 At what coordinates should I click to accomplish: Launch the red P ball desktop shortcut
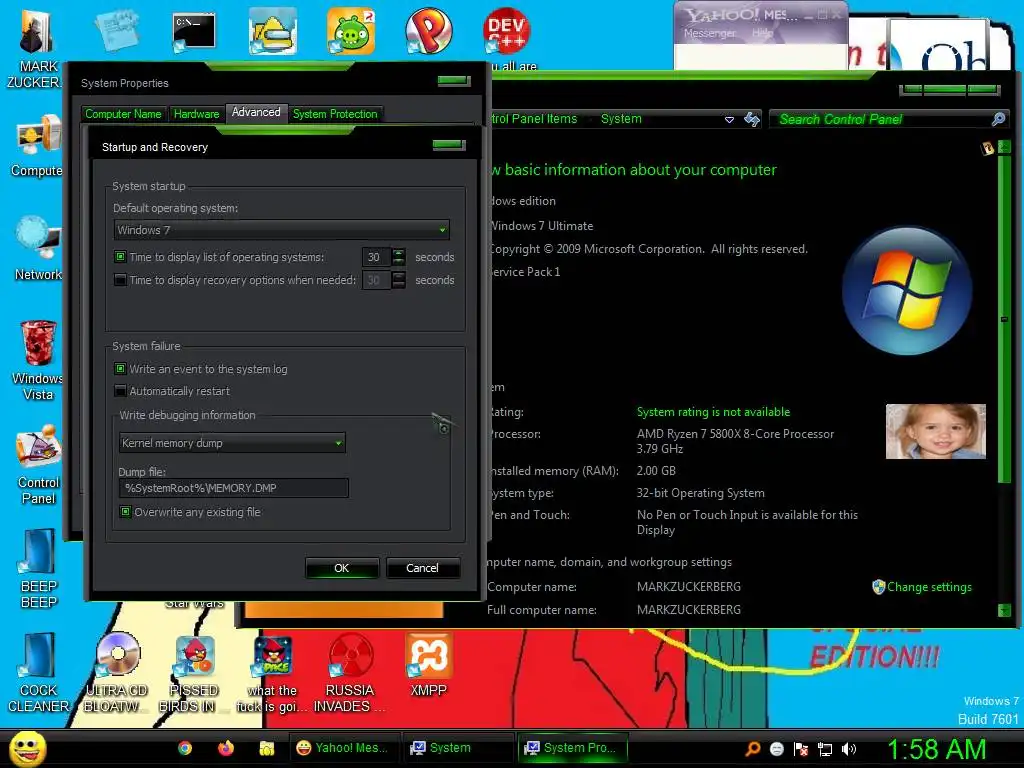(429, 31)
